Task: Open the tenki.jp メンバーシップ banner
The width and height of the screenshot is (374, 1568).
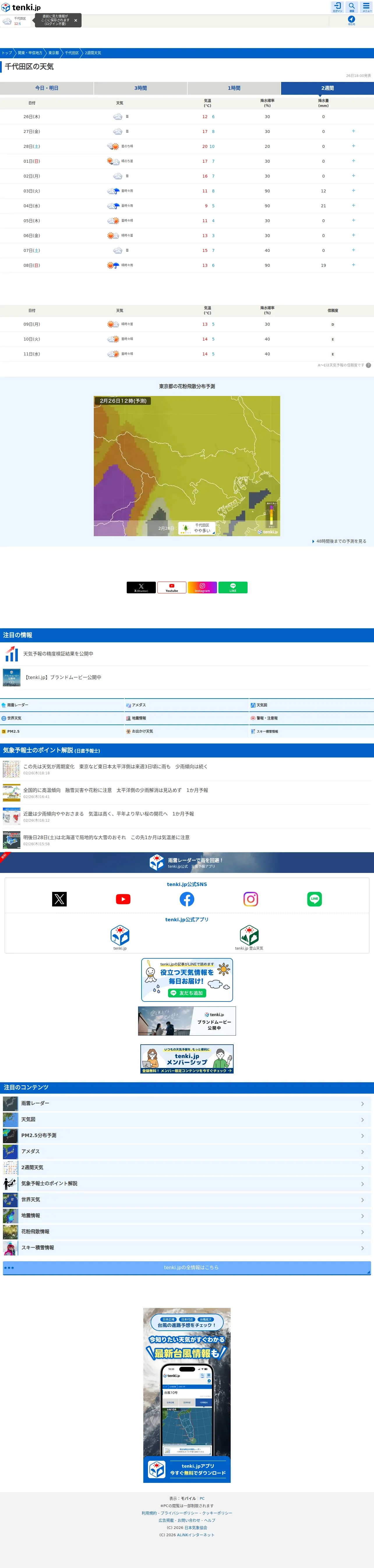Action: coord(187,1059)
